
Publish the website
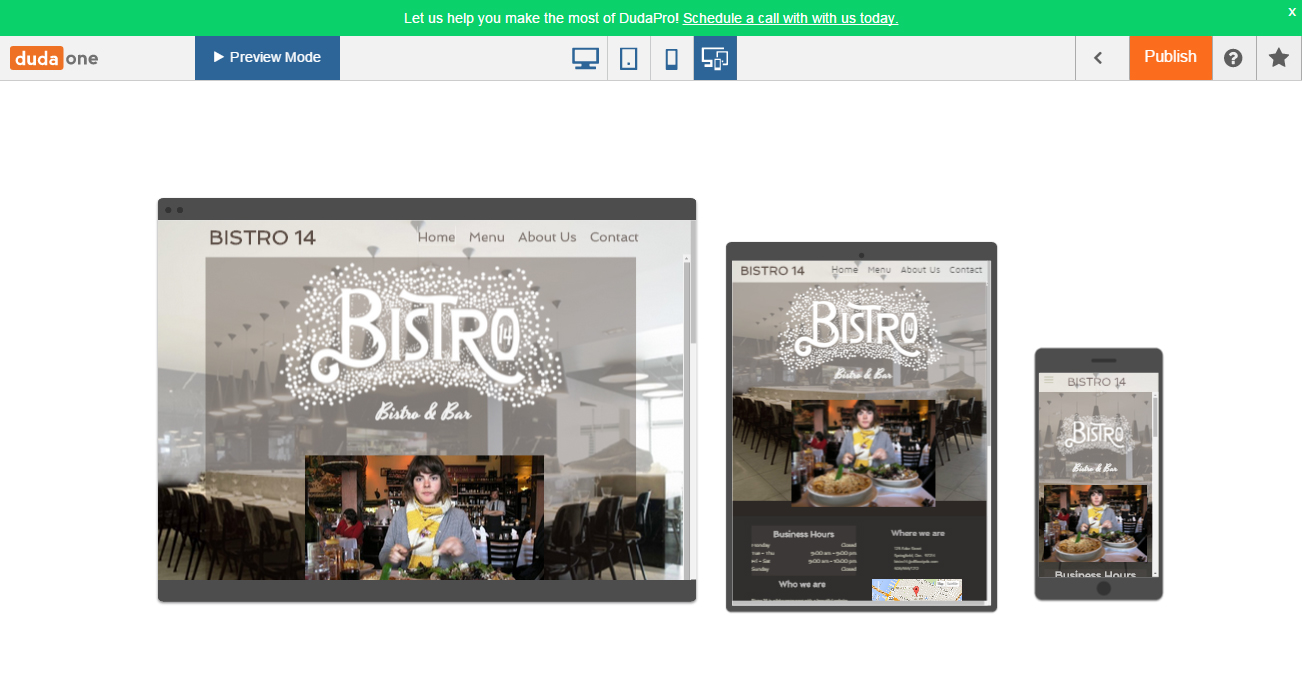1170,57
